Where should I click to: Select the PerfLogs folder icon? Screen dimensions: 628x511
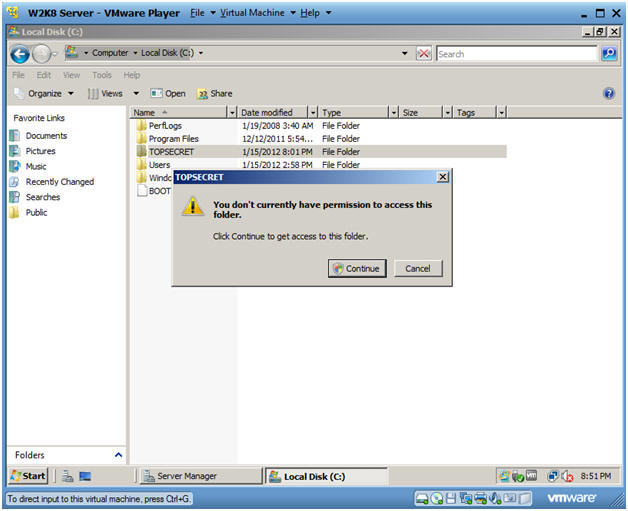(x=141, y=126)
